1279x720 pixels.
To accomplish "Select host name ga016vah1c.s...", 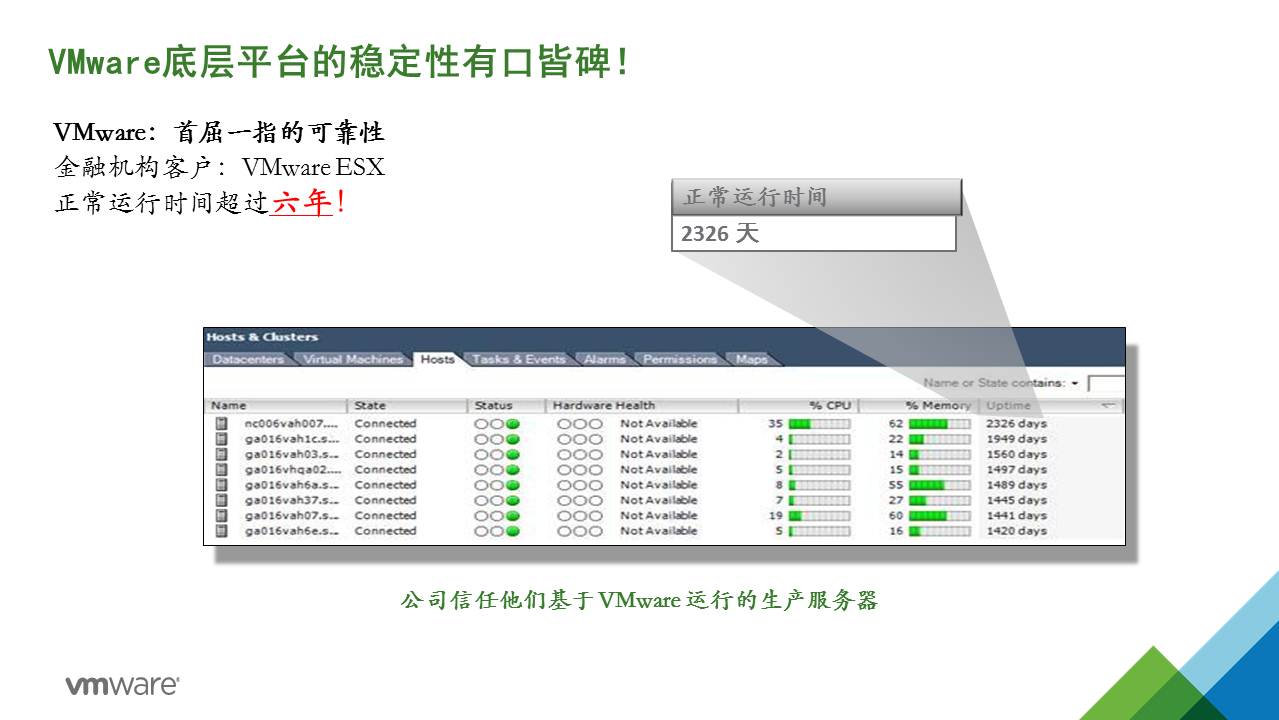I will coord(292,439).
